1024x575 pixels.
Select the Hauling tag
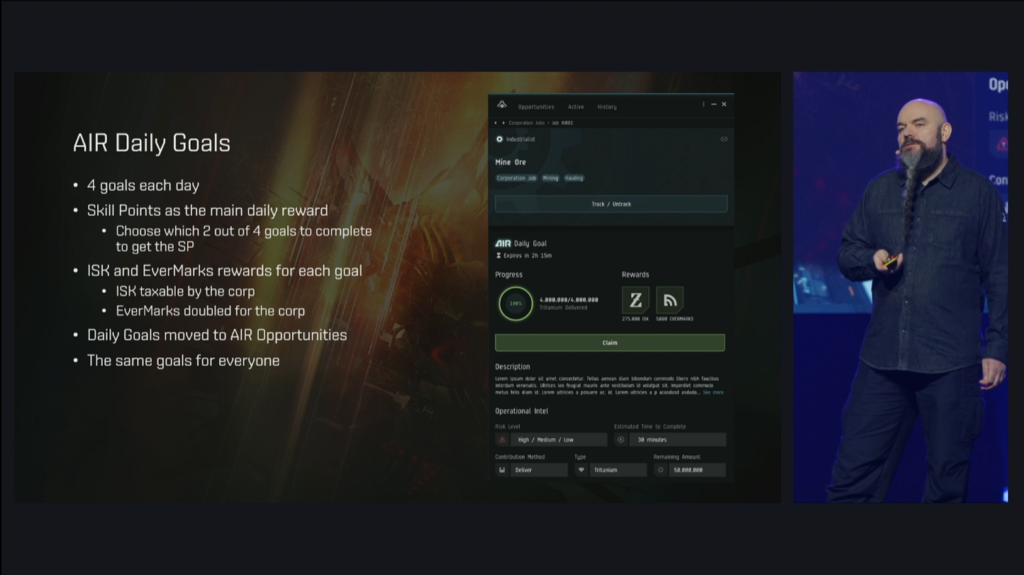(574, 178)
